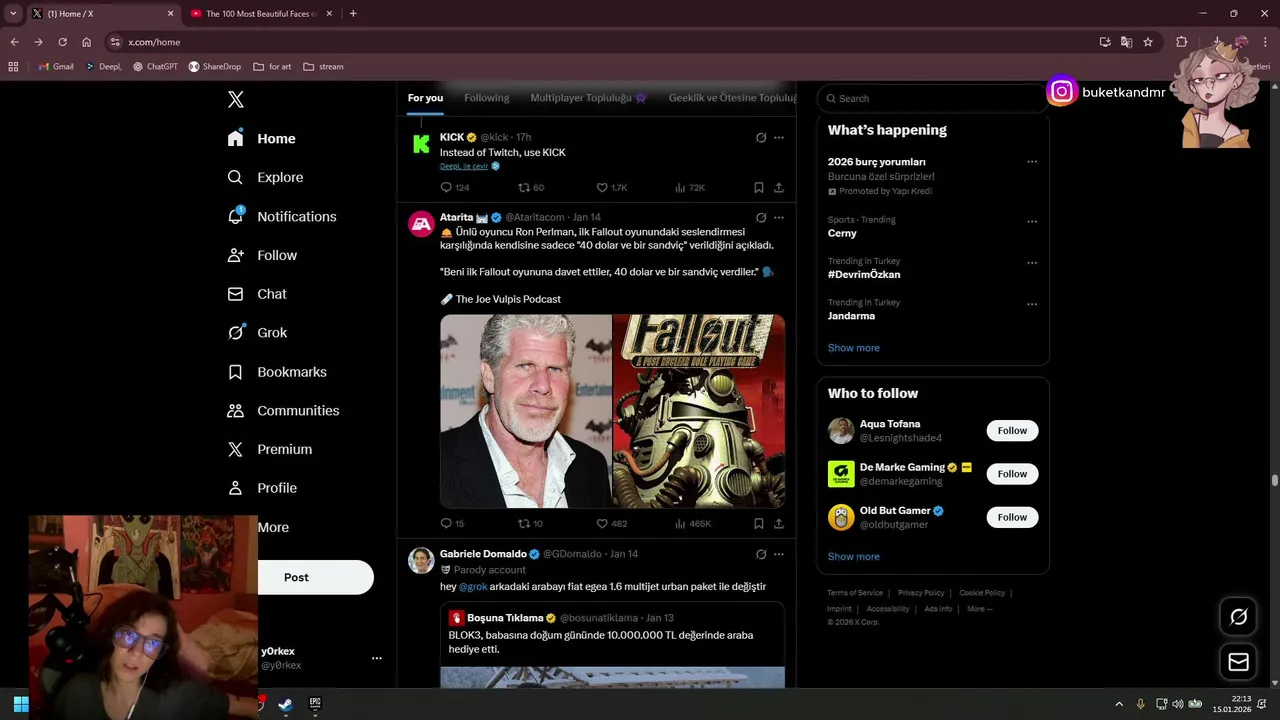The width and height of the screenshot is (1280, 720).
Task: Click the @grok mention link
Action: 473,587
